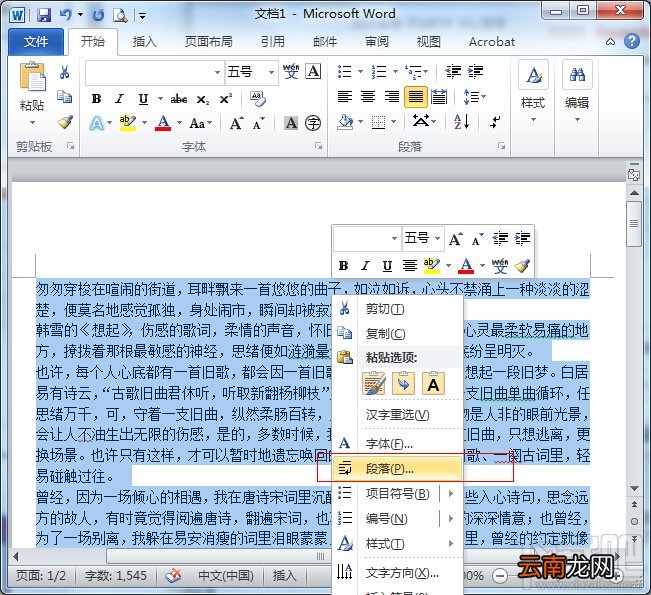The height and width of the screenshot is (595, 651).
Task: Click Merge Formatting paste option
Action: click(x=404, y=383)
